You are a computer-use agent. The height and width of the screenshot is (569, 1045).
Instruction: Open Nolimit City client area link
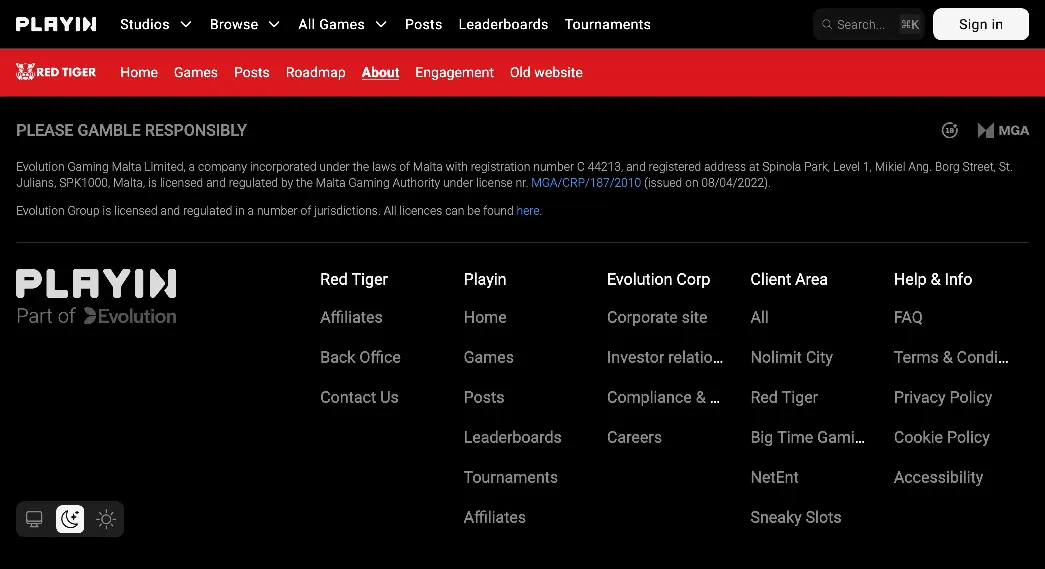pyautogui.click(x=791, y=357)
